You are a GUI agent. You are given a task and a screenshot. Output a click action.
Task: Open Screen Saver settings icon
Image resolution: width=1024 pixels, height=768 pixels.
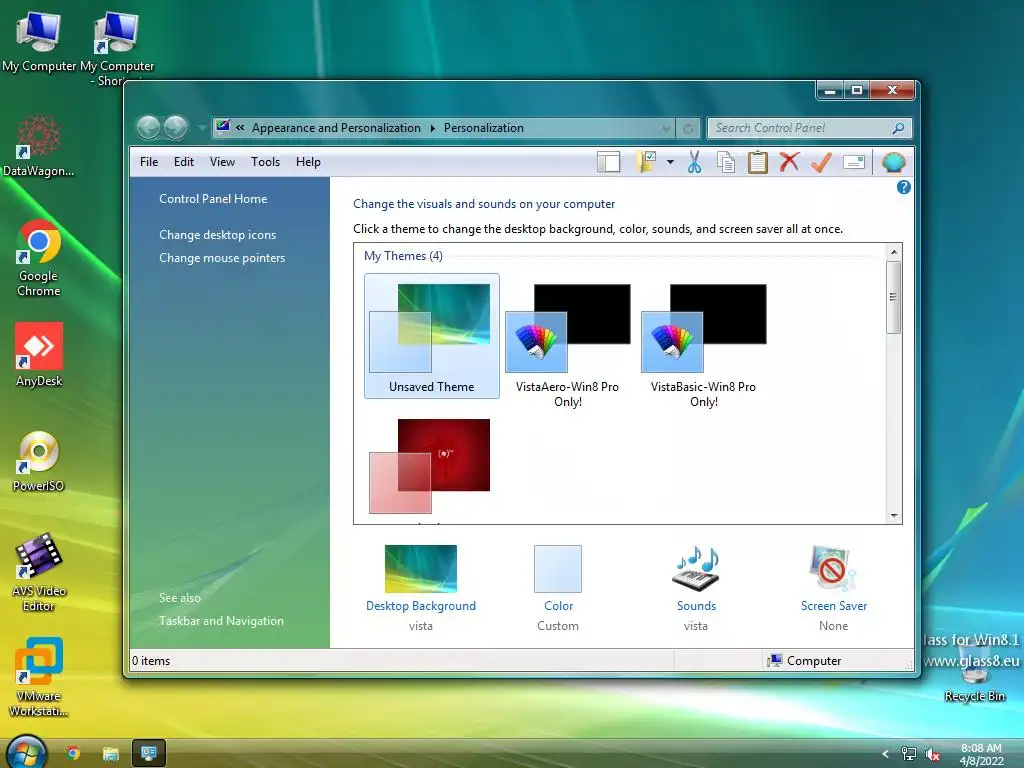point(833,569)
